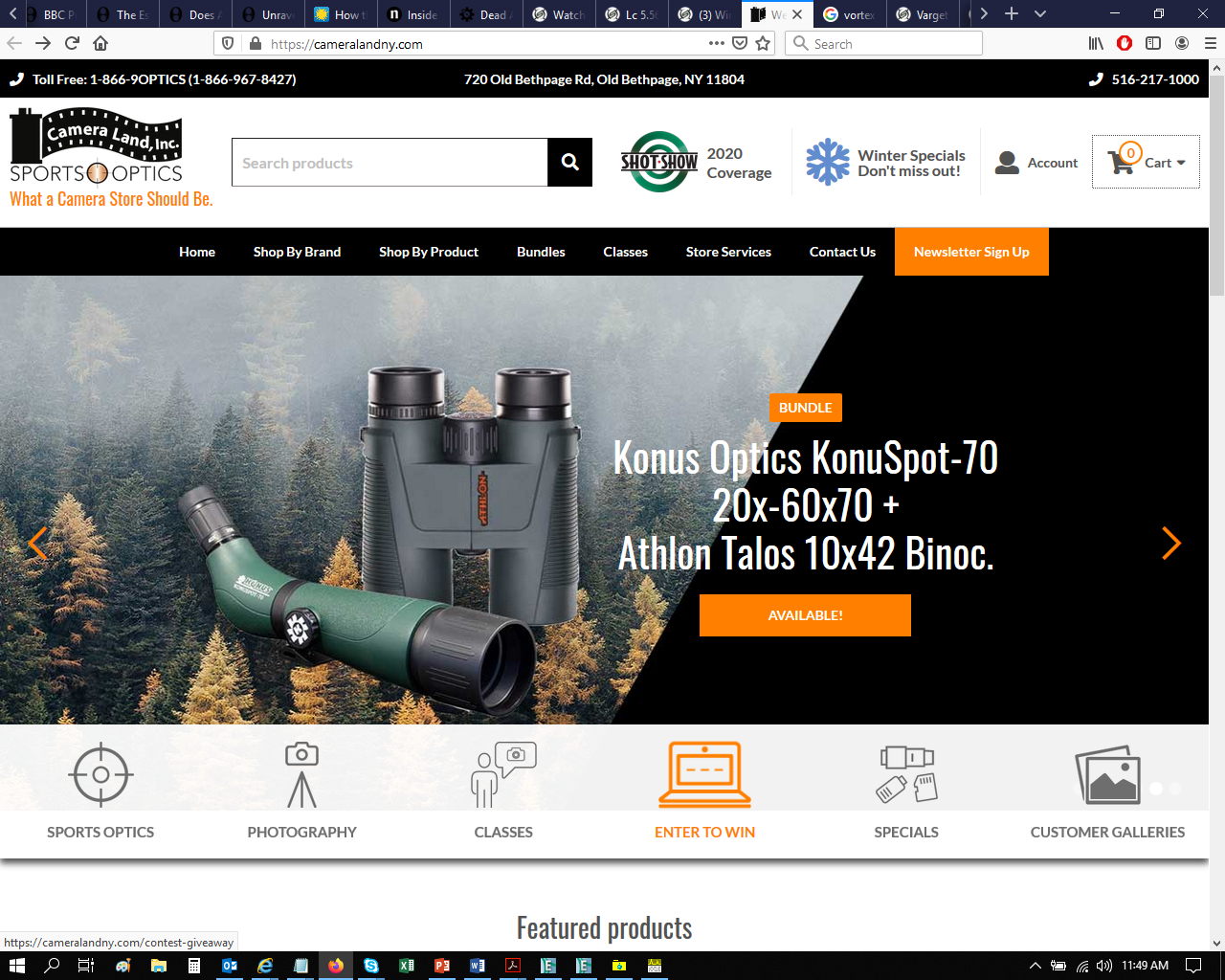
Task: Click the Firefox Search box
Action: [883, 43]
